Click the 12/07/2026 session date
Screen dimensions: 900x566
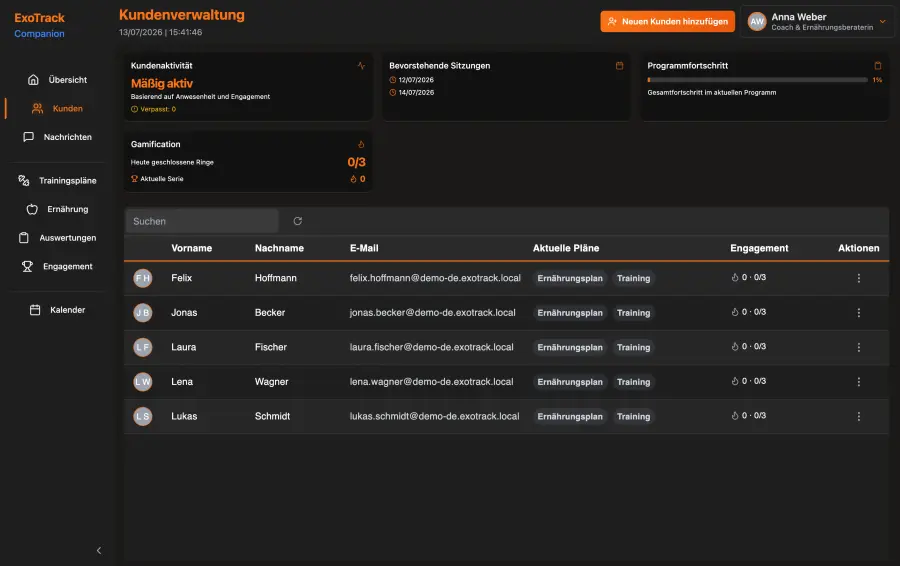(x=416, y=80)
